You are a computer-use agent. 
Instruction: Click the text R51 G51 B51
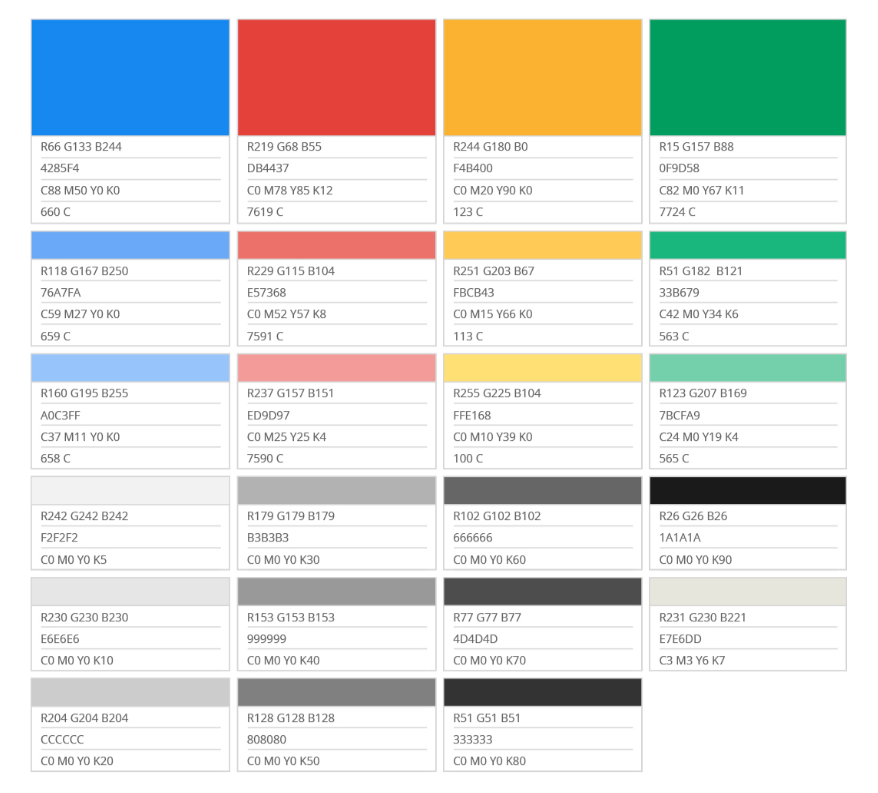click(x=487, y=718)
